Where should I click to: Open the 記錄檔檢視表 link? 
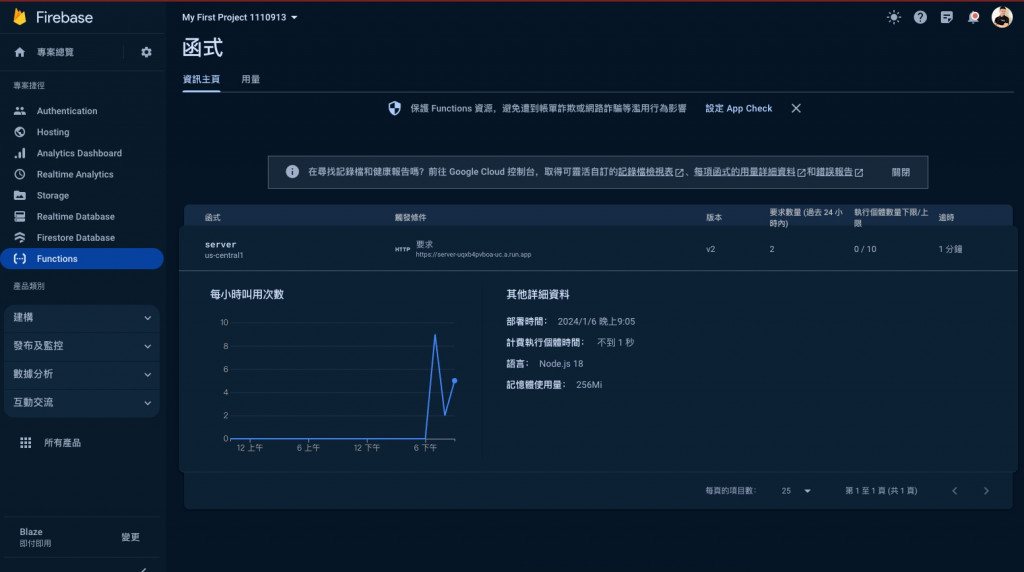click(x=650, y=172)
